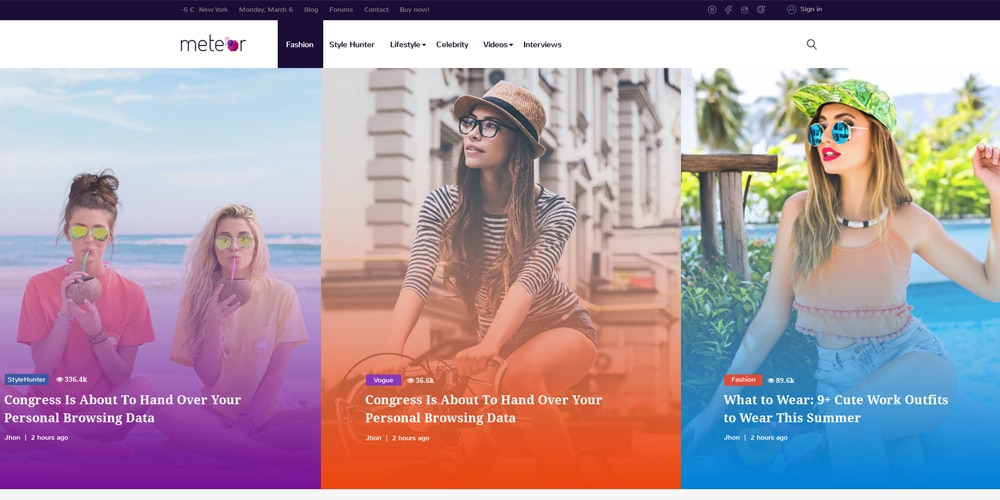
Task: Expand the Videos dropdown menu
Action: tap(497, 45)
